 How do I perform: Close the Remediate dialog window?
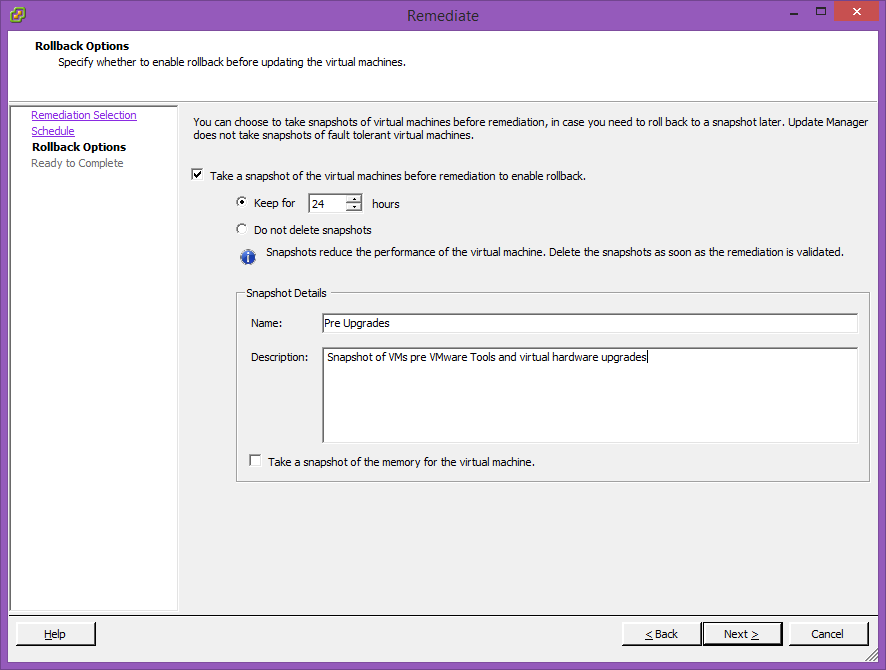tap(857, 12)
